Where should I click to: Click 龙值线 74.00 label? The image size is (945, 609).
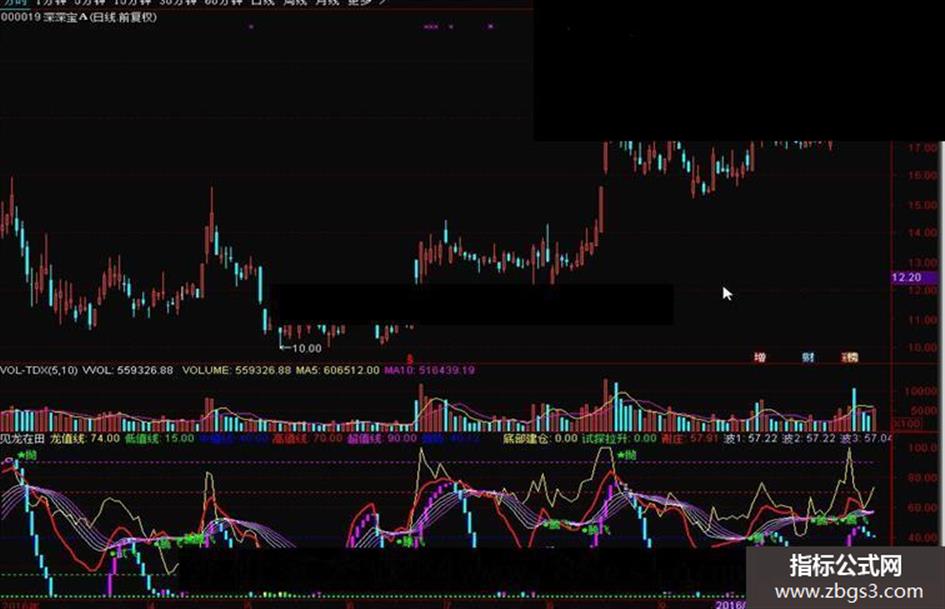pyautogui.click(x=85, y=438)
